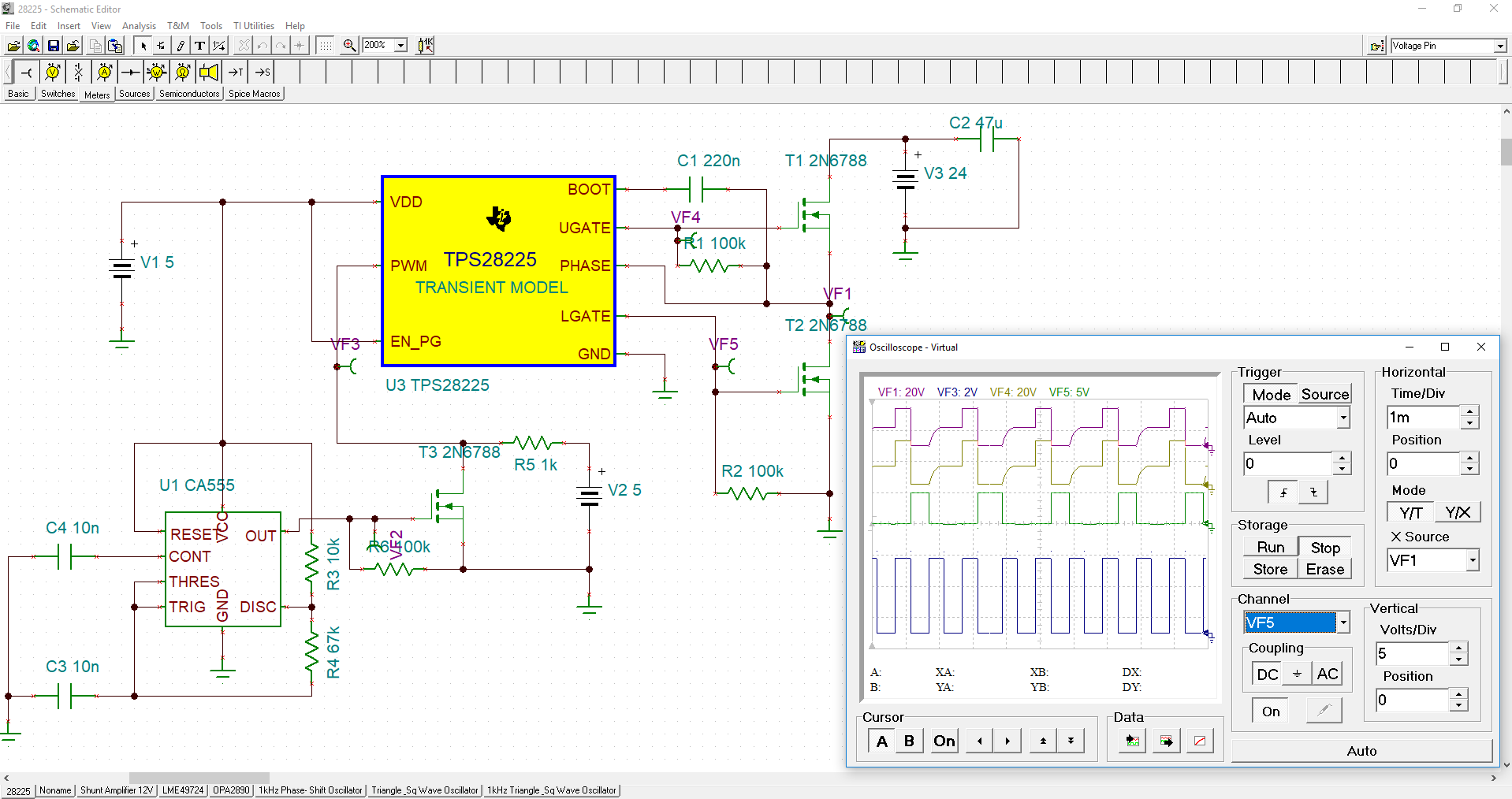This screenshot has height=799, width=1512.
Task: Click the falling edge trigger button
Action: [1313, 492]
